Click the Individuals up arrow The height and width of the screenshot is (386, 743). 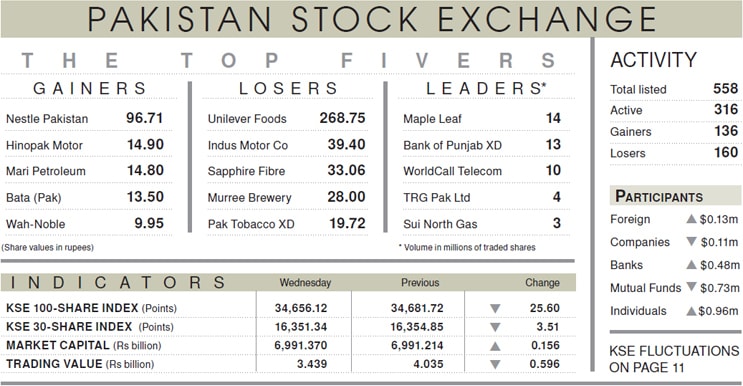coord(691,311)
